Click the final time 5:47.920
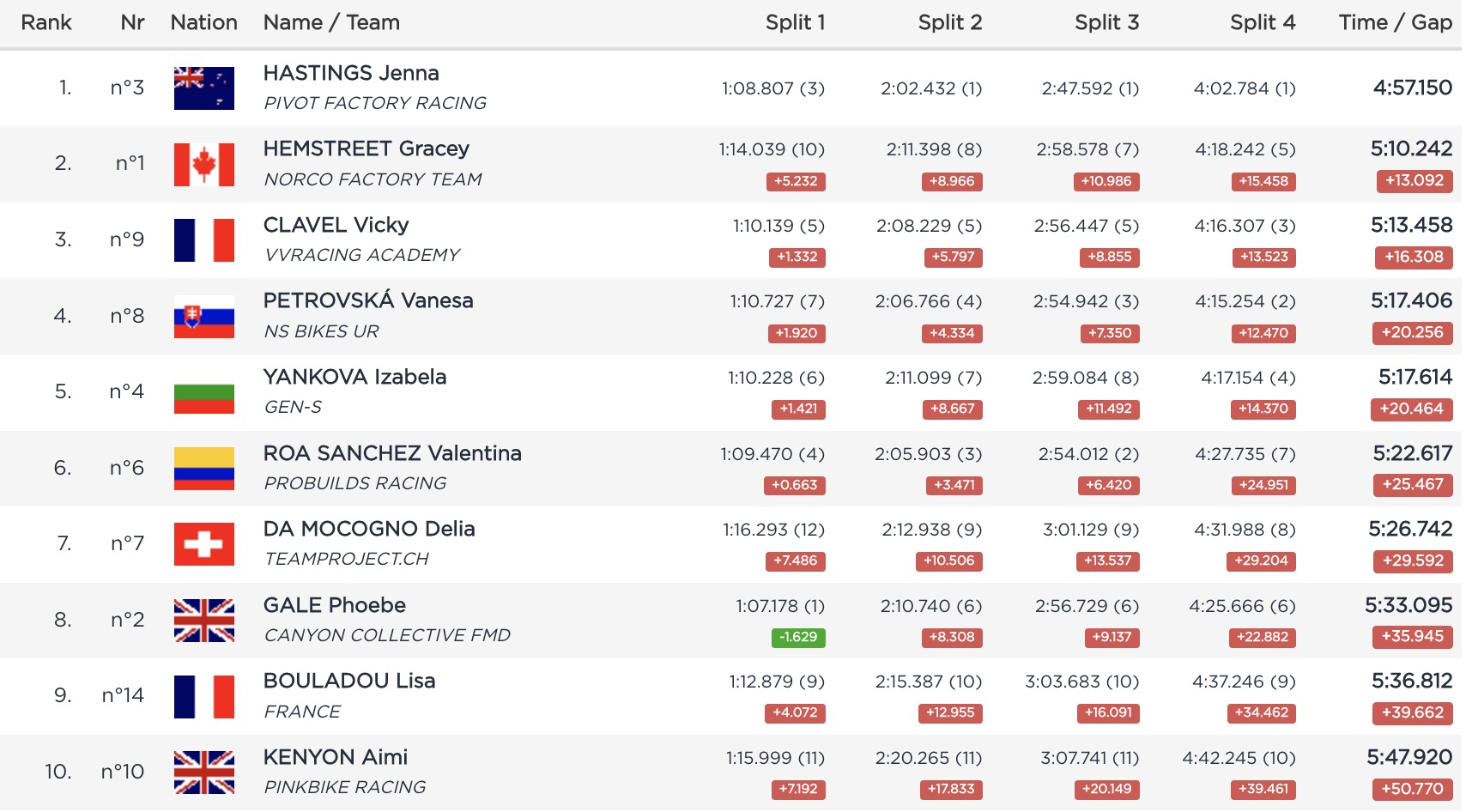 pos(1409,757)
